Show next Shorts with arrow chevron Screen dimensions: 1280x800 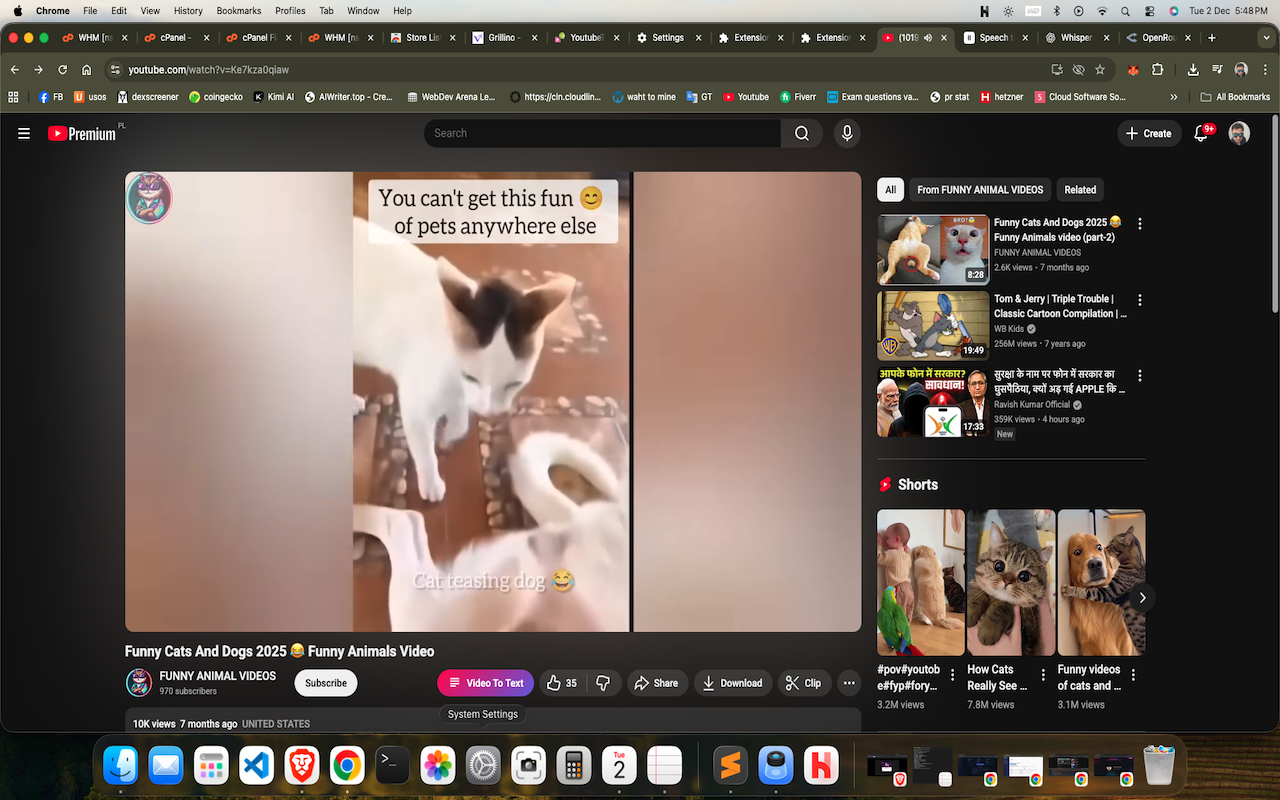[x=1142, y=597]
